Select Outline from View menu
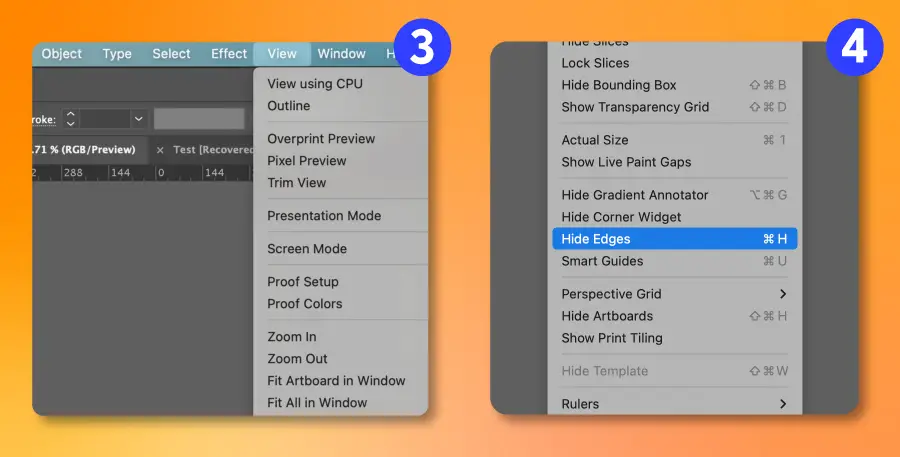The height and width of the screenshot is (457, 900). click(289, 106)
